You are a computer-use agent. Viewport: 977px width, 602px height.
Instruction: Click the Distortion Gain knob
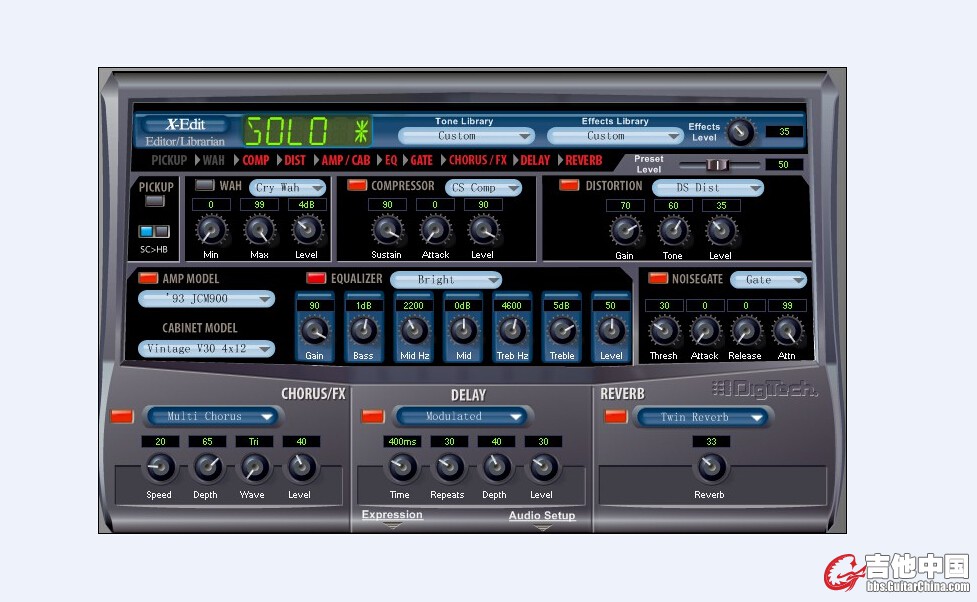[625, 231]
